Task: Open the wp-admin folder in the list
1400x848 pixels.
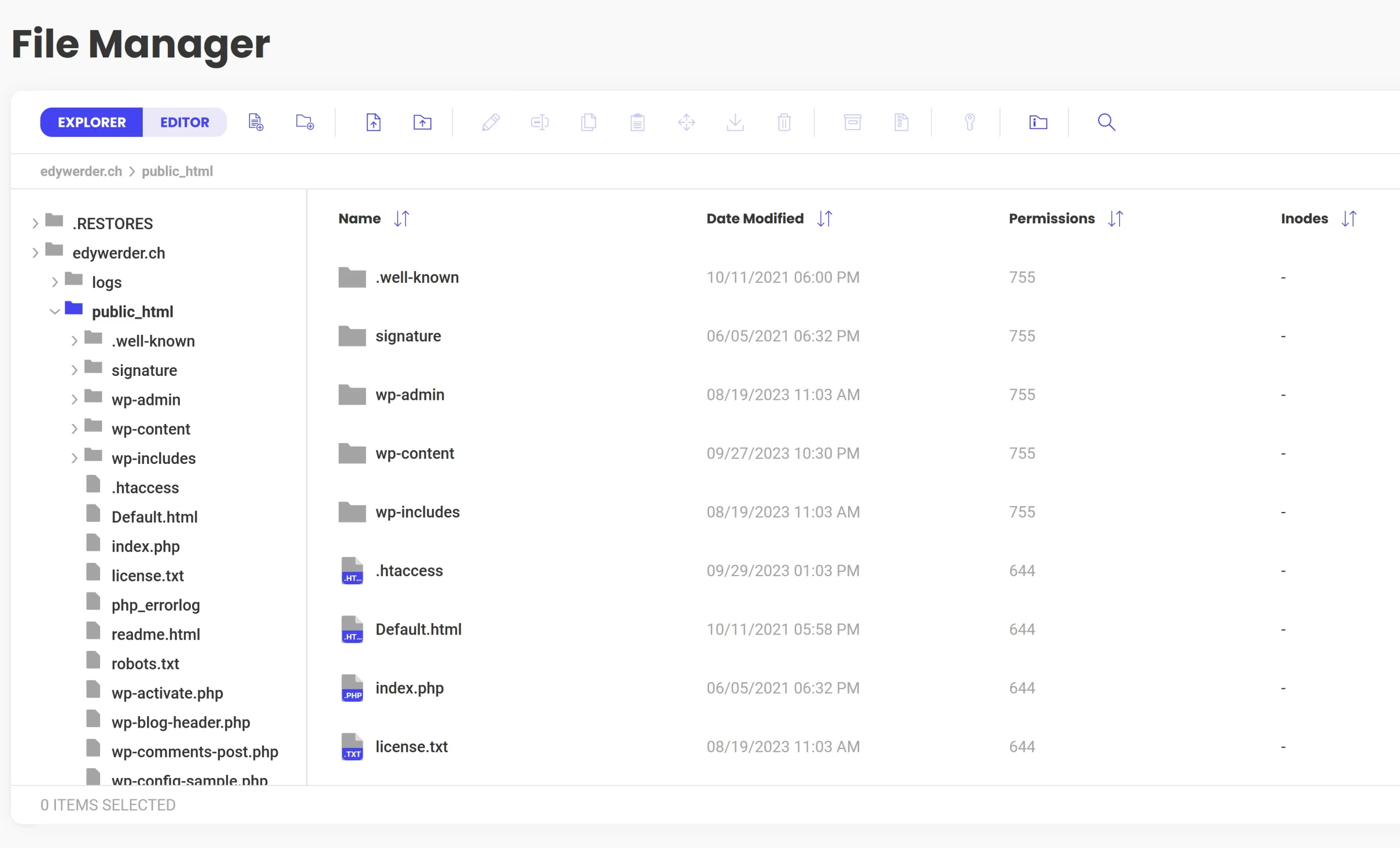Action: (409, 394)
